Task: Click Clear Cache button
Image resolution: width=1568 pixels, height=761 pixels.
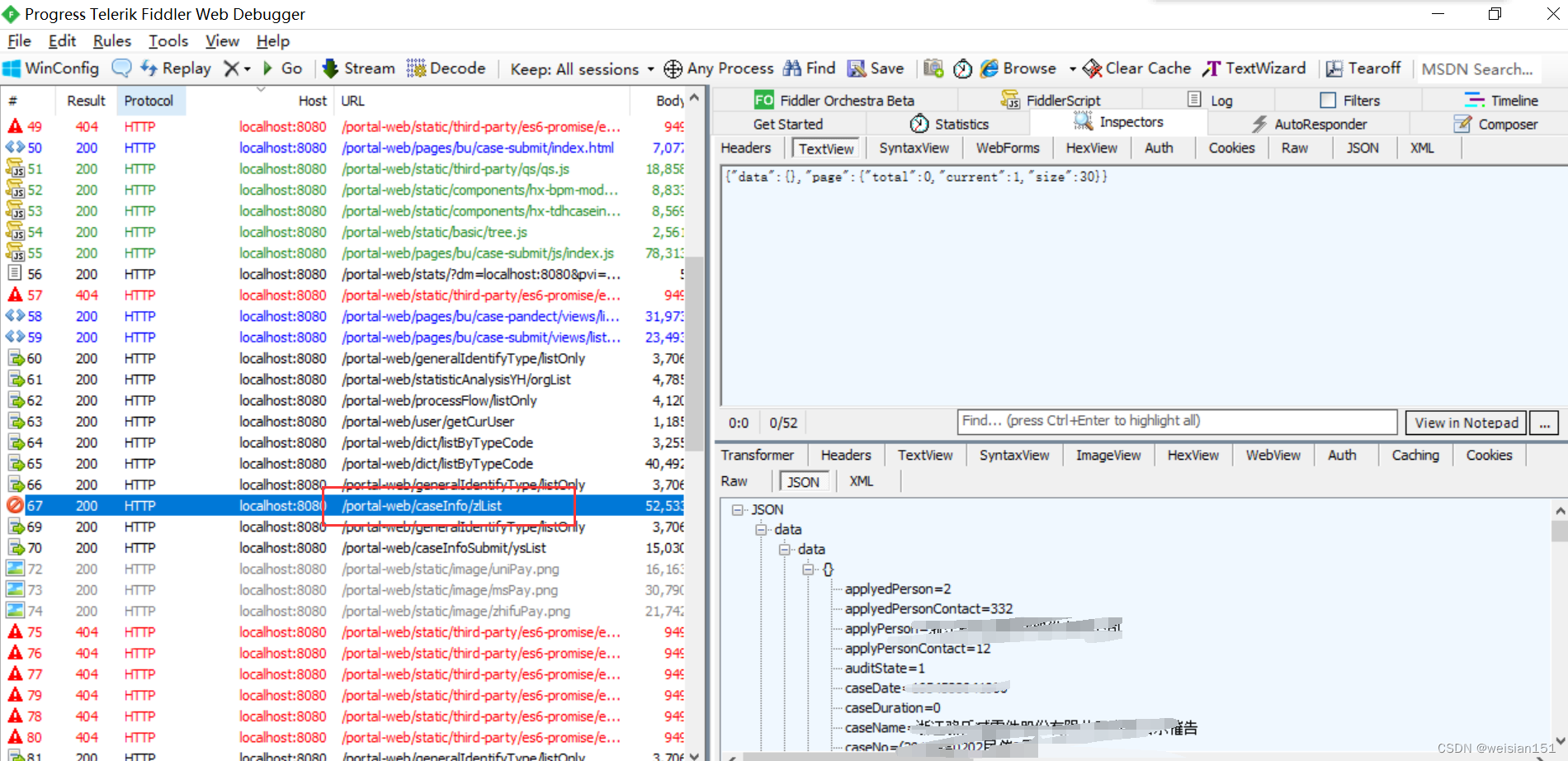Action: click(x=1136, y=69)
